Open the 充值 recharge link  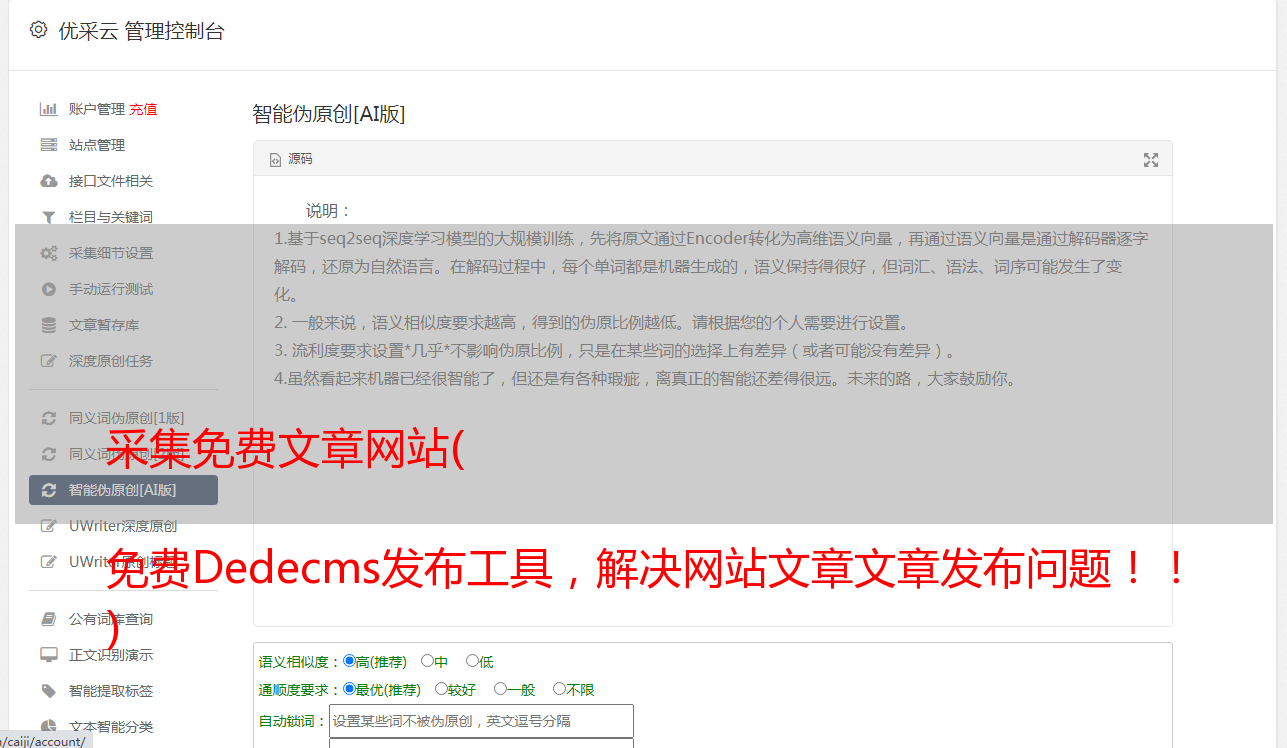(x=143, y=109)
